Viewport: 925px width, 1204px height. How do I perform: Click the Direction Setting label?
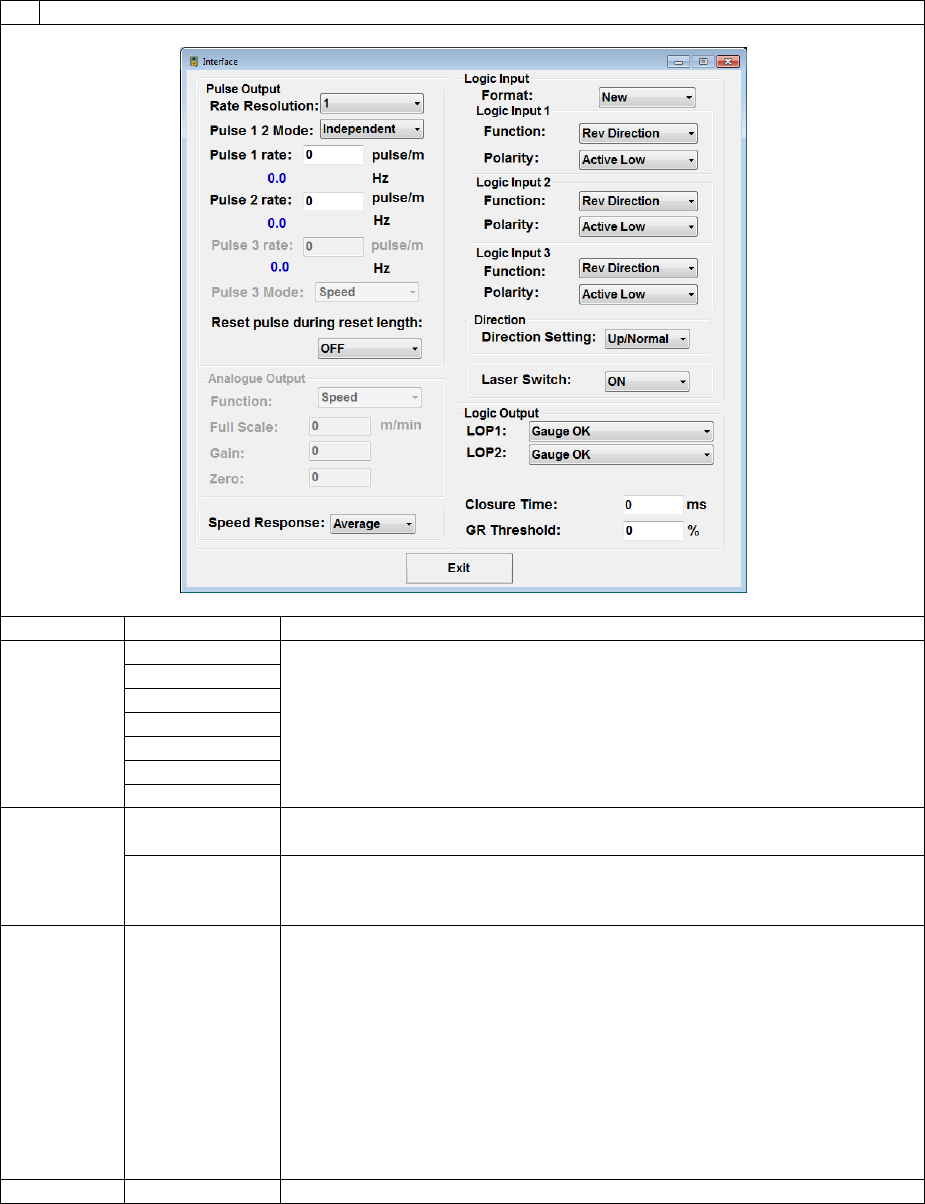pos(540,338)
